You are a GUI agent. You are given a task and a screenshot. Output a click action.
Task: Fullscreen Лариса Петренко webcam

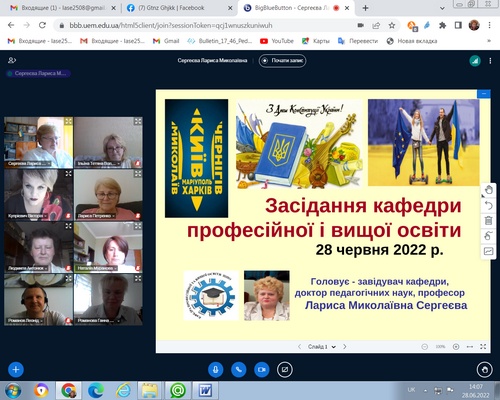138,174
